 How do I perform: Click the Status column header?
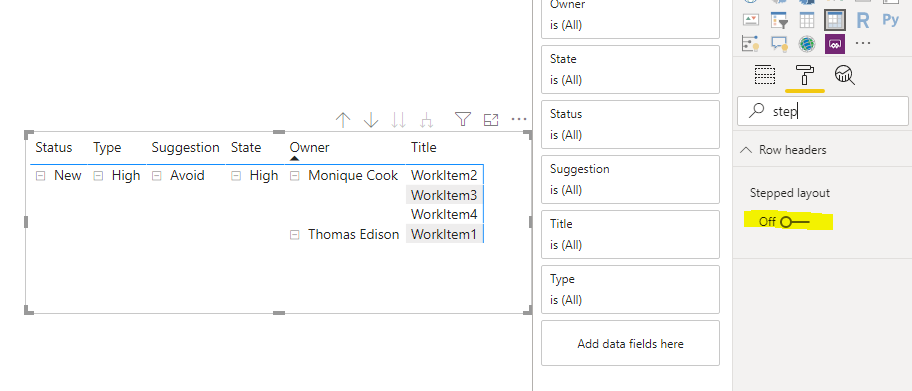54,147
